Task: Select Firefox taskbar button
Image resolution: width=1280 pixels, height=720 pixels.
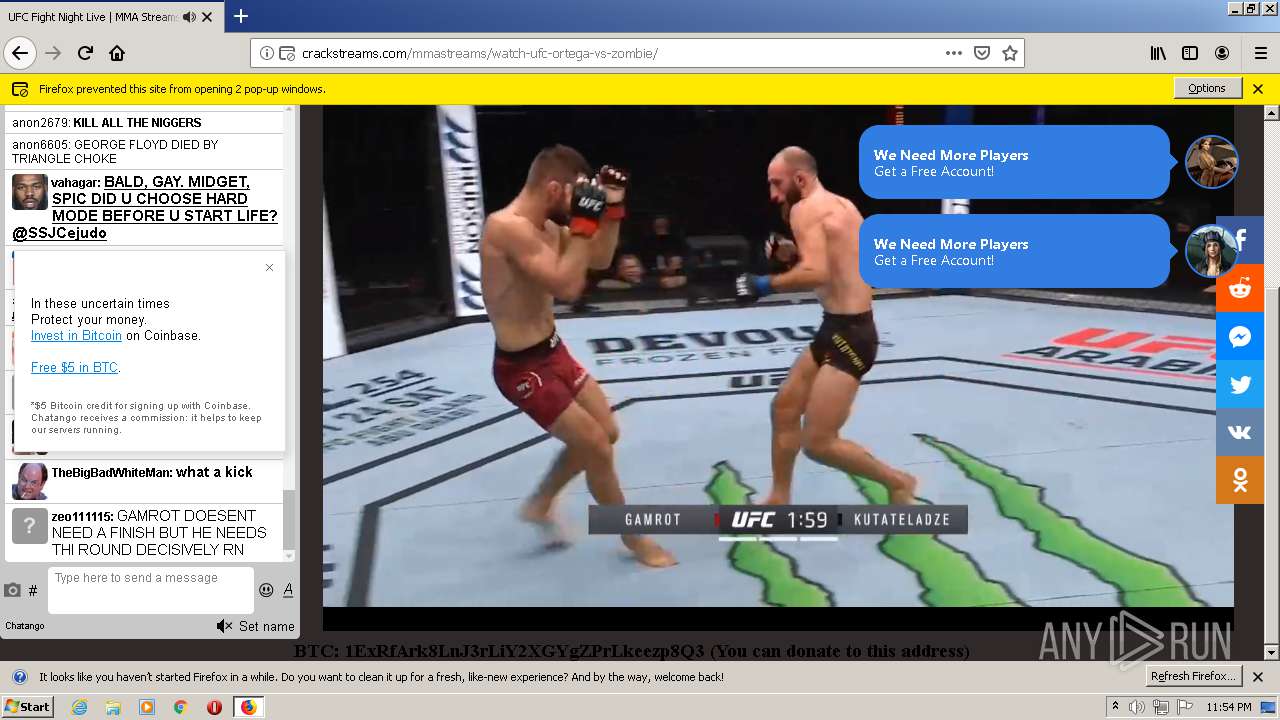Action: [x=248, y=707]
